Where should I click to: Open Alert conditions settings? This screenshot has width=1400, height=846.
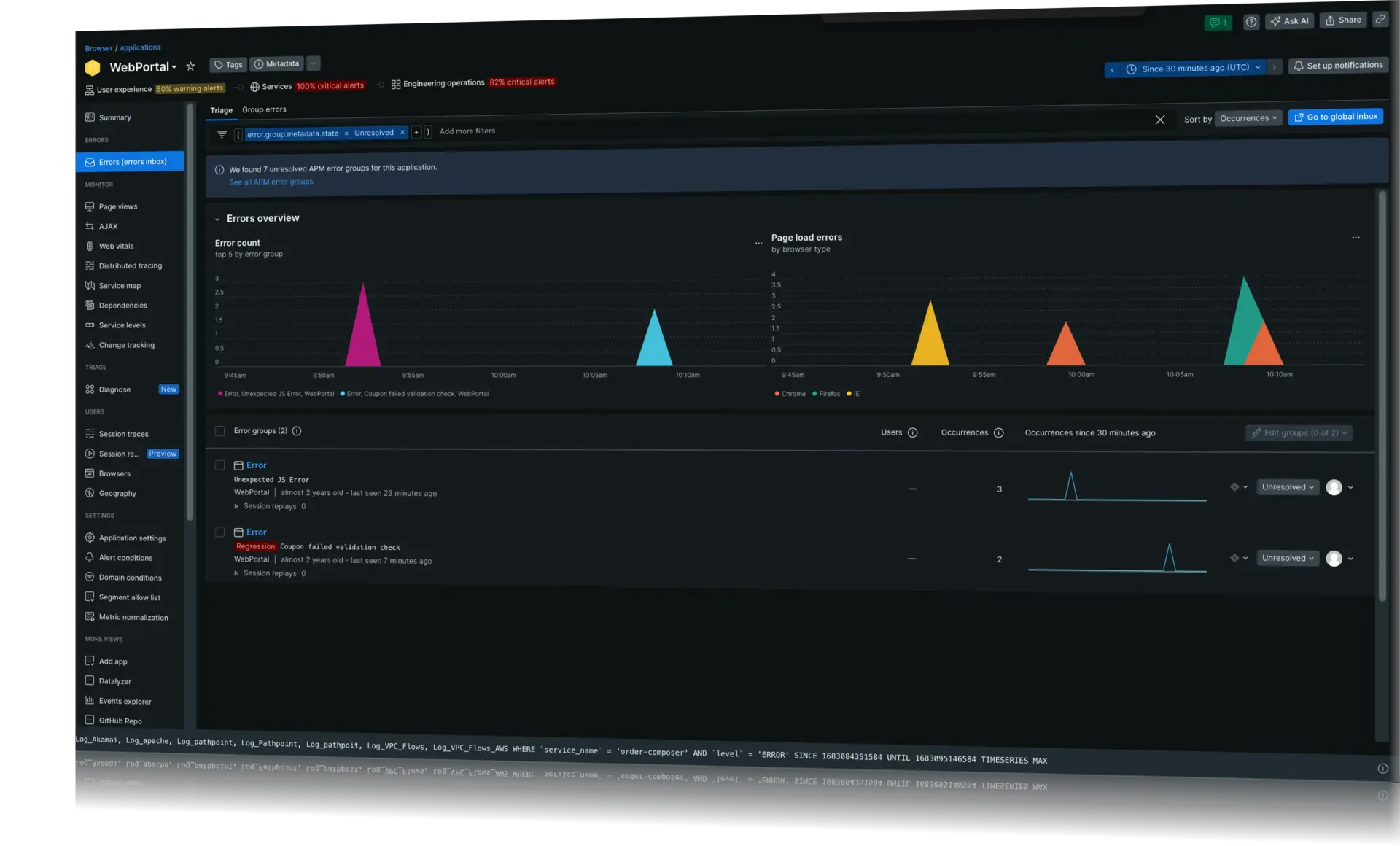(x=126, y=557)
